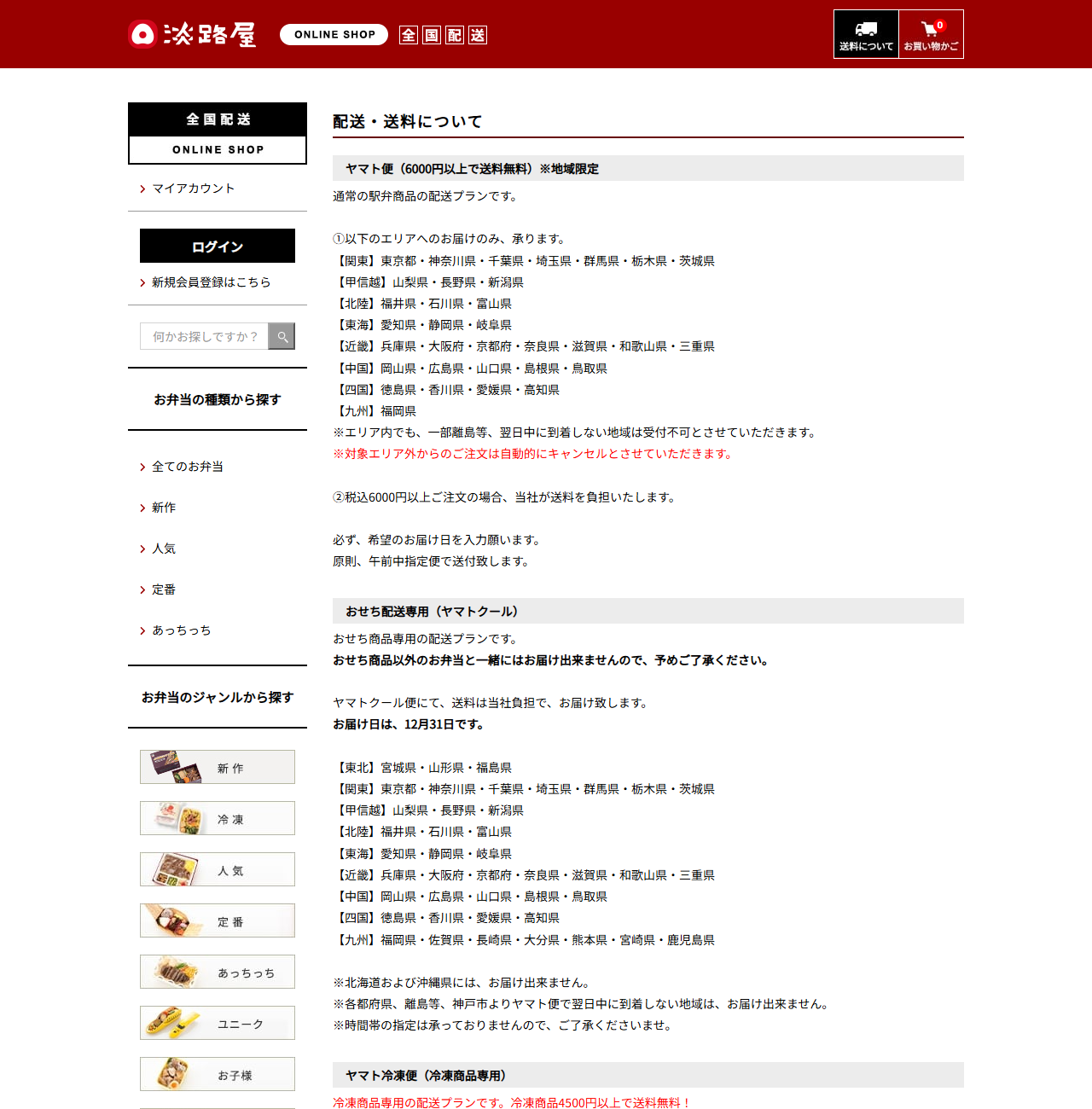1092x1109 pixels.
Task: Click the ヤマト便 section heading
Action: pos(648,168)
